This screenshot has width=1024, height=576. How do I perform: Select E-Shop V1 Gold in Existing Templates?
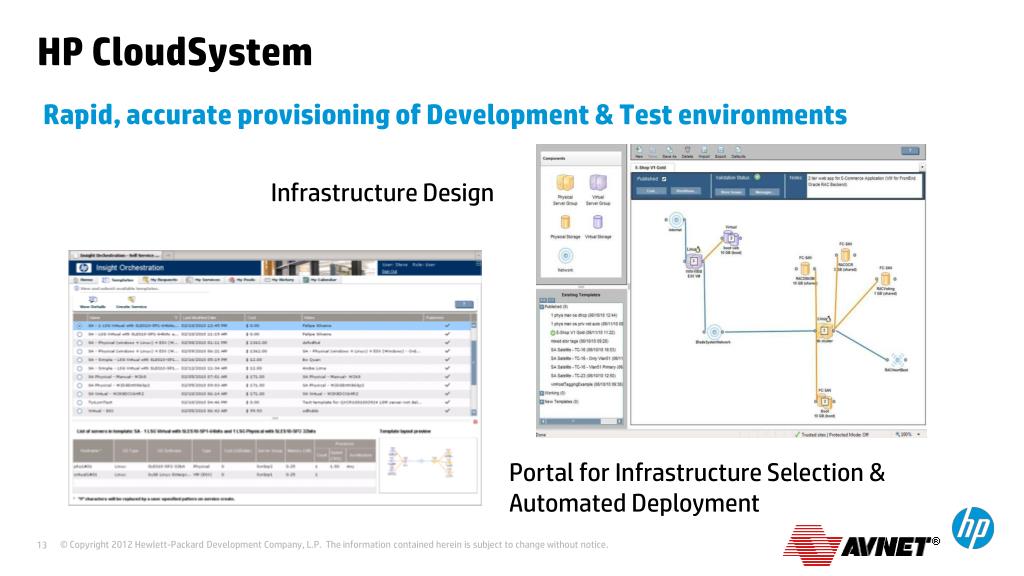coord(581,332)
